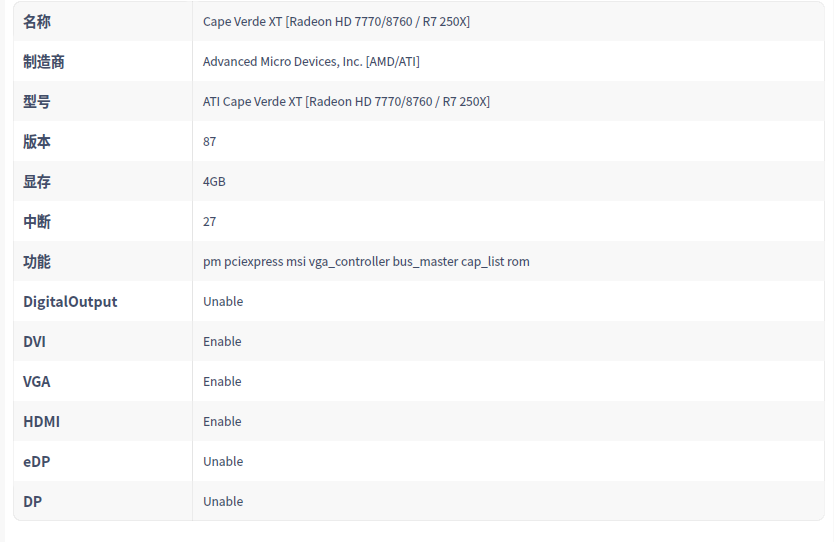Viewport: 834px width, 542px height.
Task: Select the ATI Cape Verde XT model value
Action: click(346, 102)
